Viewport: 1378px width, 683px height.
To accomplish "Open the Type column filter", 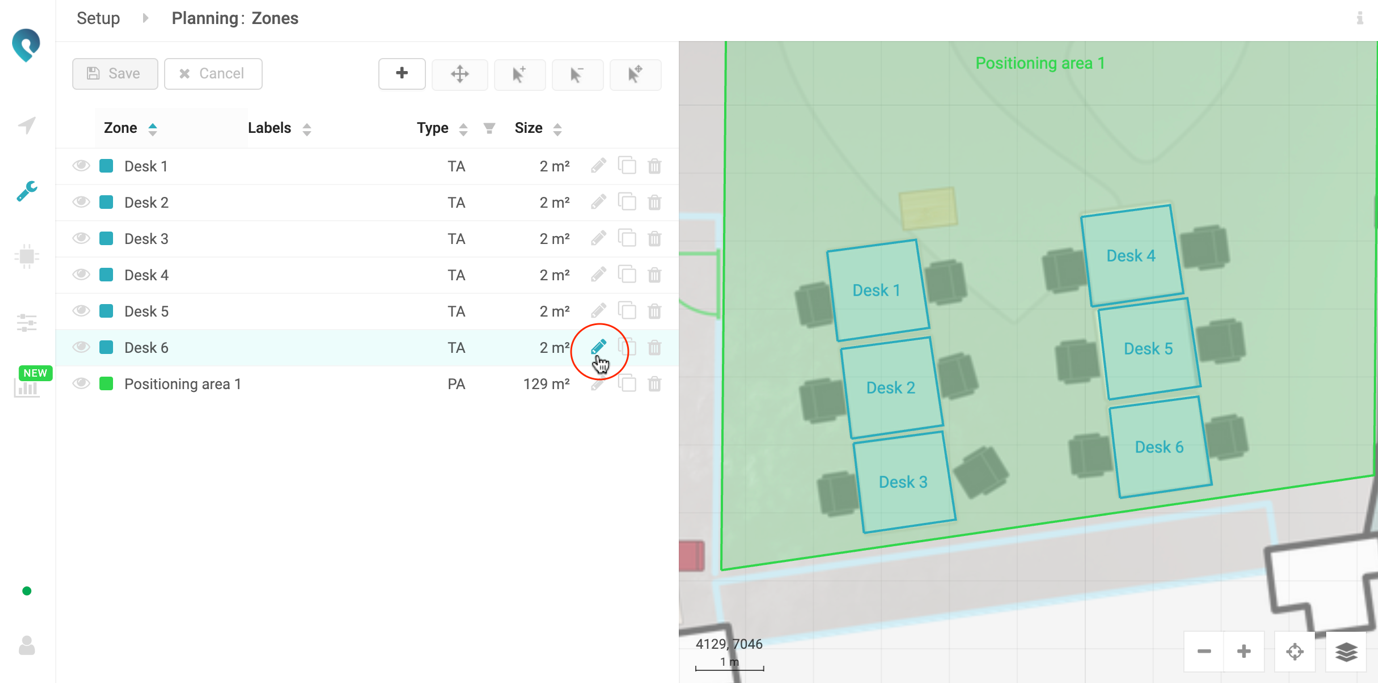I will point(490,128).
